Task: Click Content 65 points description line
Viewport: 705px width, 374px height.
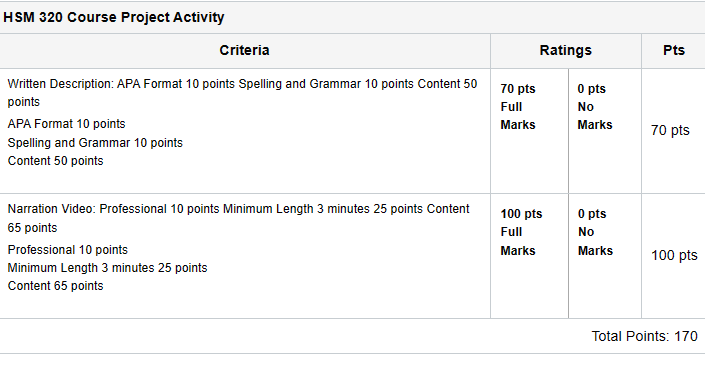Action: point(55,286)
